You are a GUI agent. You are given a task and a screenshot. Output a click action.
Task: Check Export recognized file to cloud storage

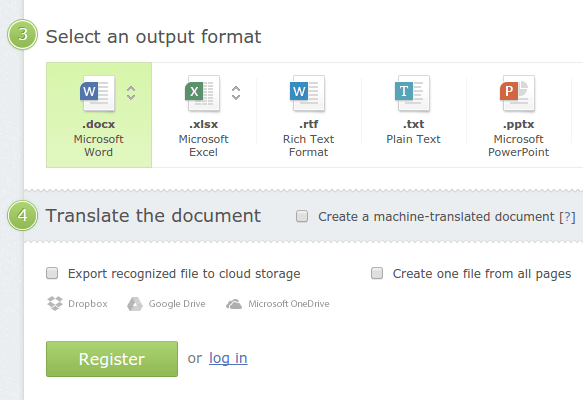(x=52, y=273)
